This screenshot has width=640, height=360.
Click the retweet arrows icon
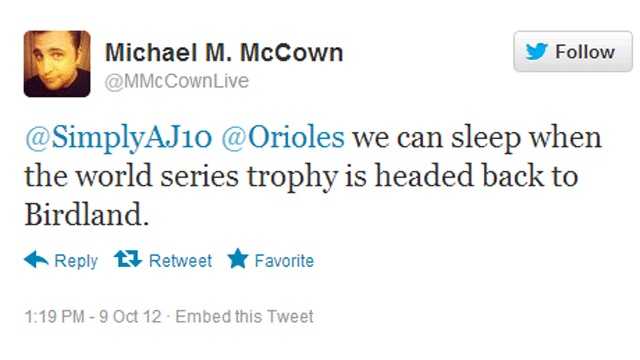(128, 259)
